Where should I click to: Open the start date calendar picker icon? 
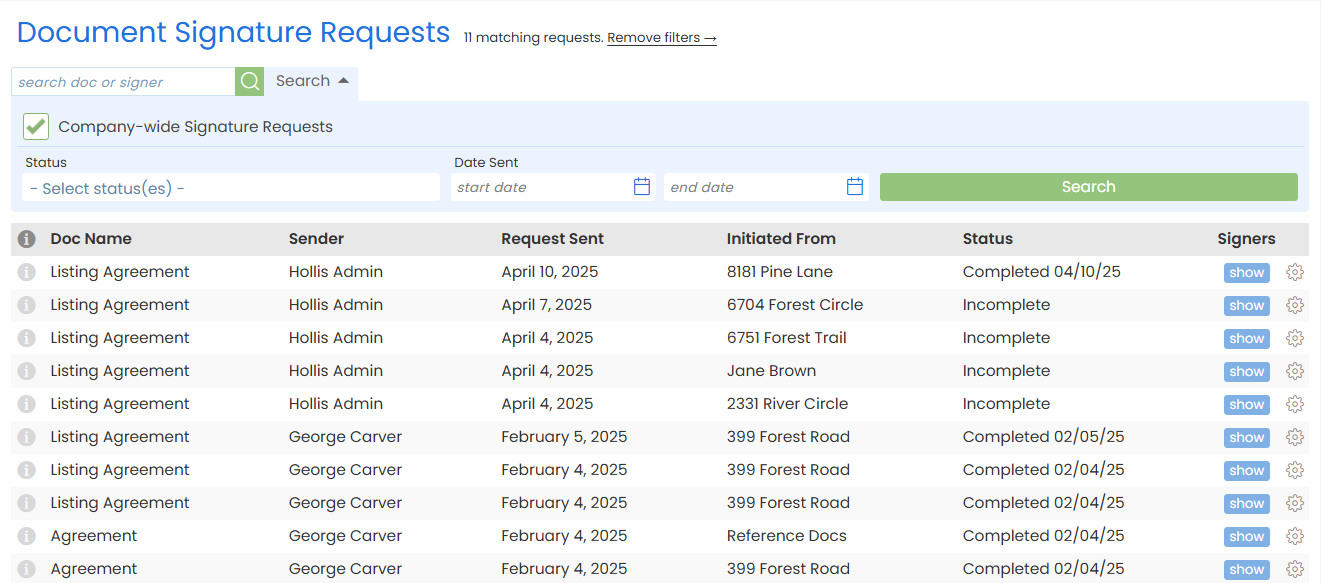642,187
